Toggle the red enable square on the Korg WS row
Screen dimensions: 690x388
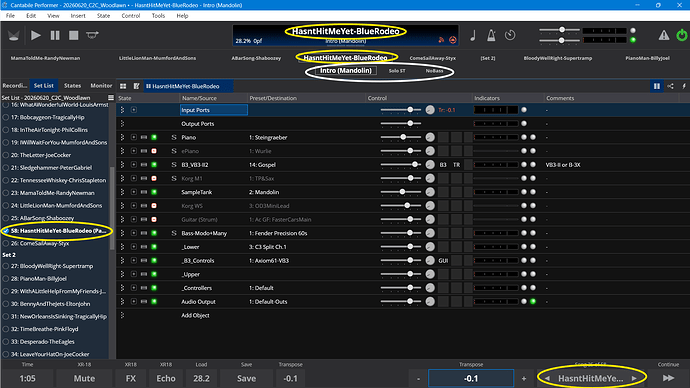coord(154,205)
